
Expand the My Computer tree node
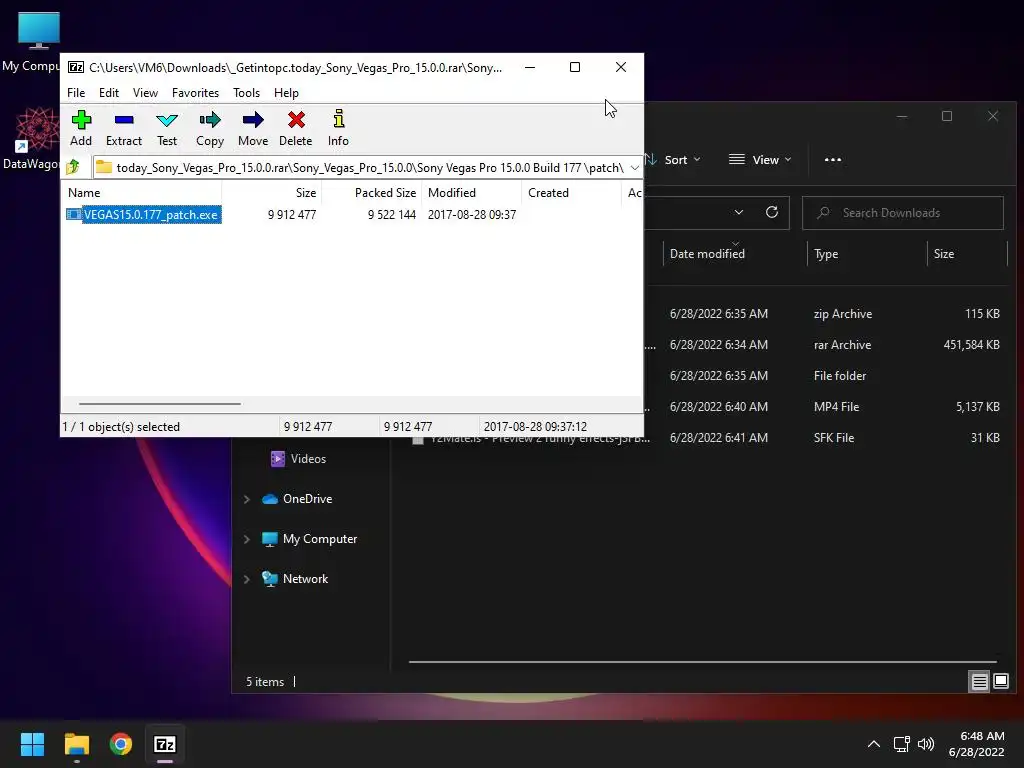(247, 539)
